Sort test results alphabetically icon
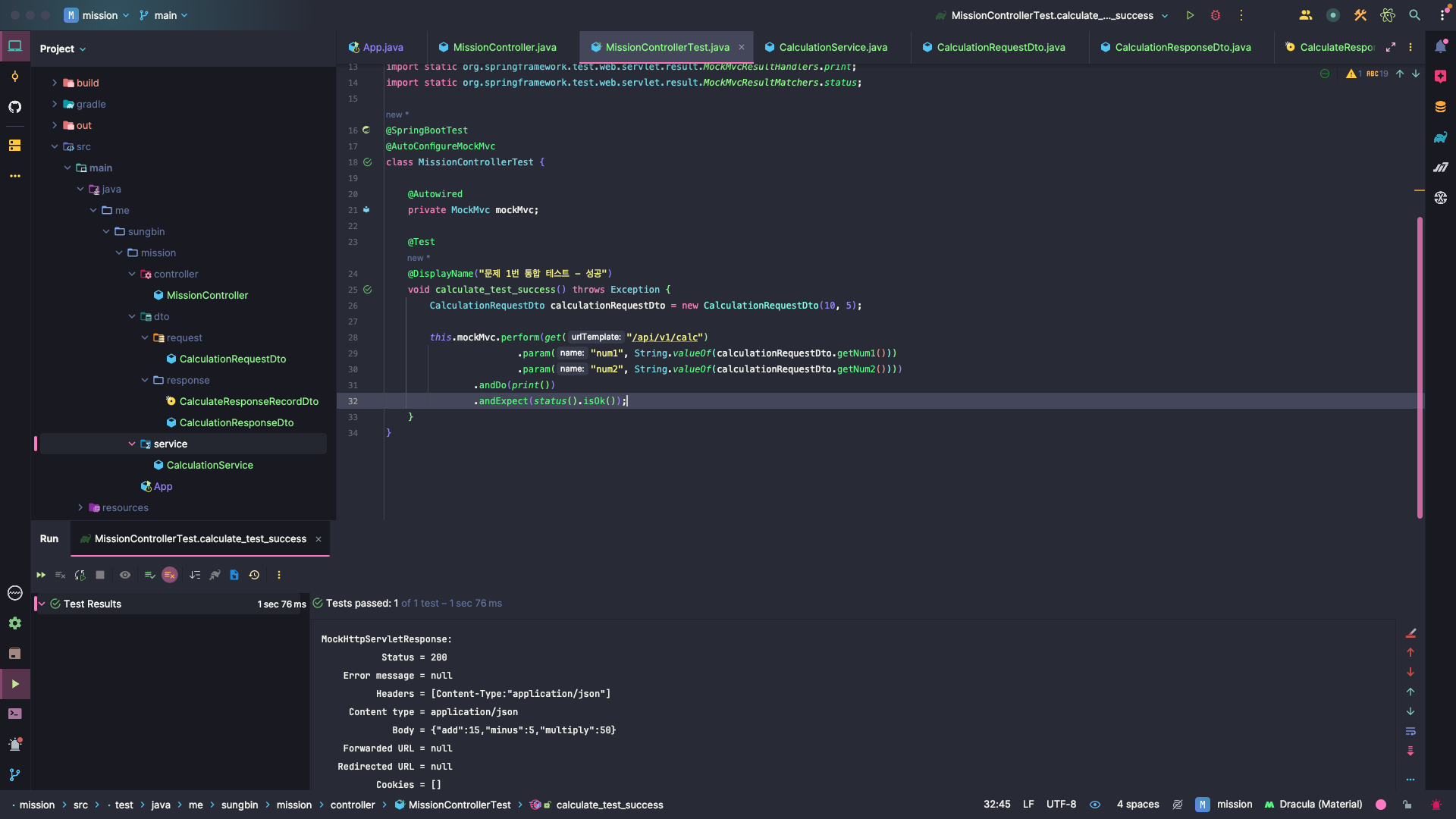 pyautogui.click(x=195, y=575)
